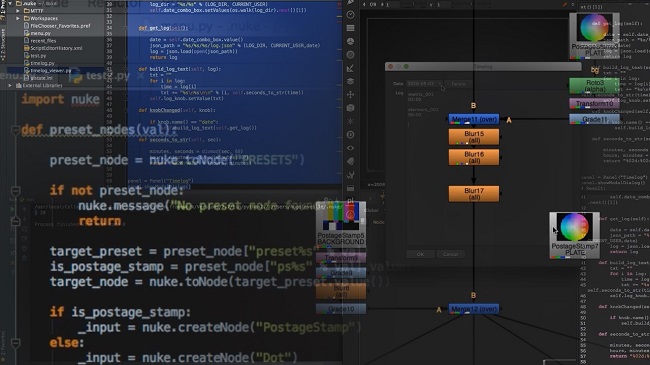Select the PostageStamp7 PLATE color wheel thumbnail
Viewport: 650px width, 365px height.
click(575, 227)
